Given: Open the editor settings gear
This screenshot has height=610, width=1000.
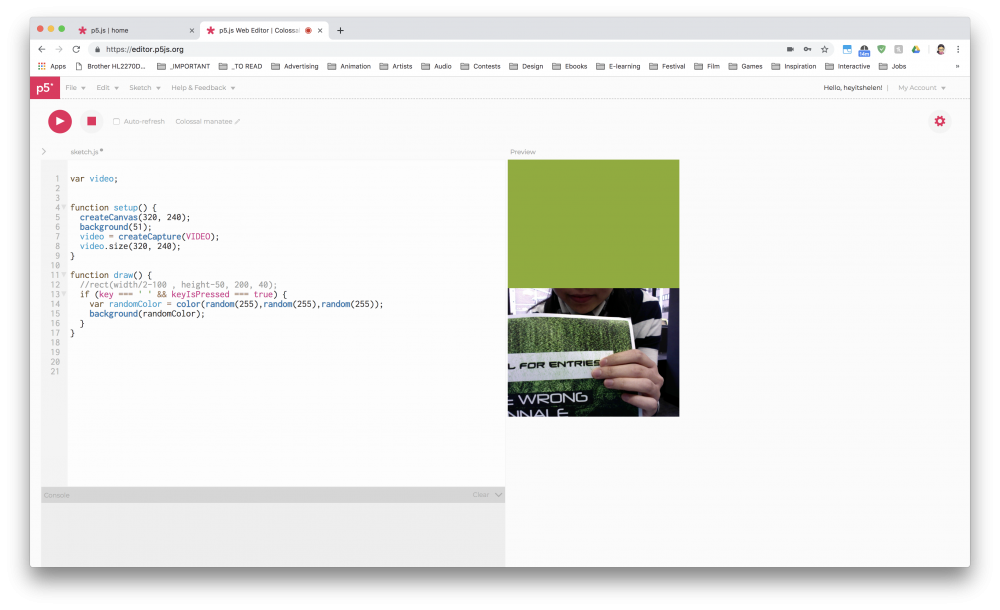Looking at the screenshot, I should [x=939, y=121].
